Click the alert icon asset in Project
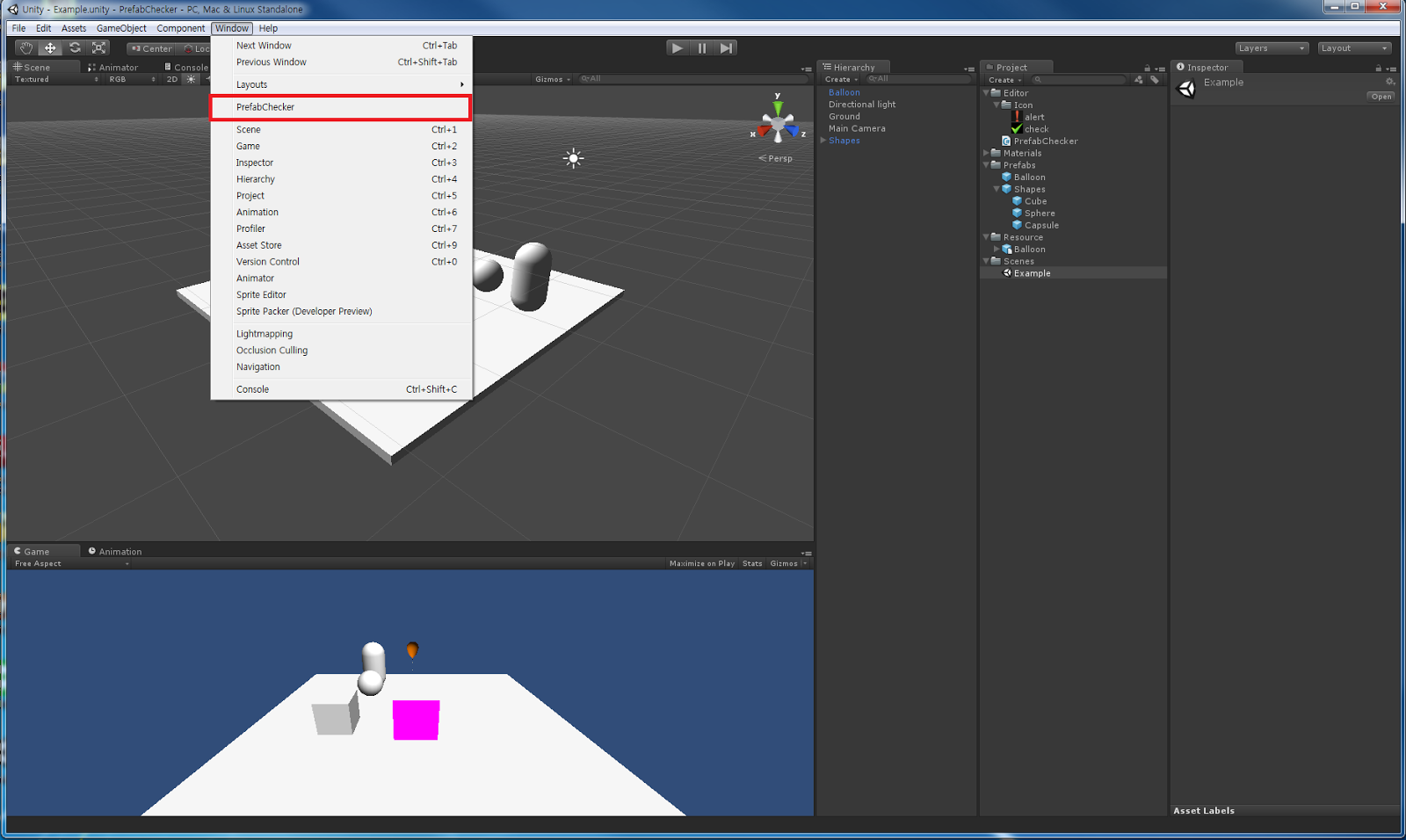The height and width of the screenshot is (840, 1406). (x=1017, y=117)
